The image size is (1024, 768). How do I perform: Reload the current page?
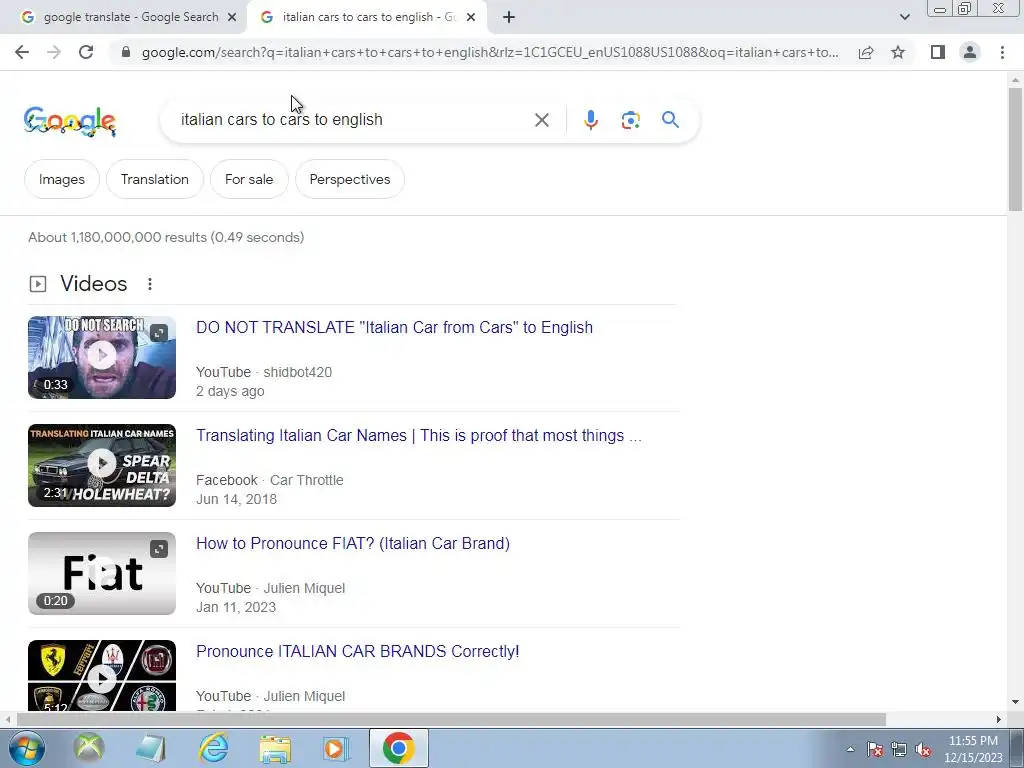pyautogui.click(x=86, y=52)
